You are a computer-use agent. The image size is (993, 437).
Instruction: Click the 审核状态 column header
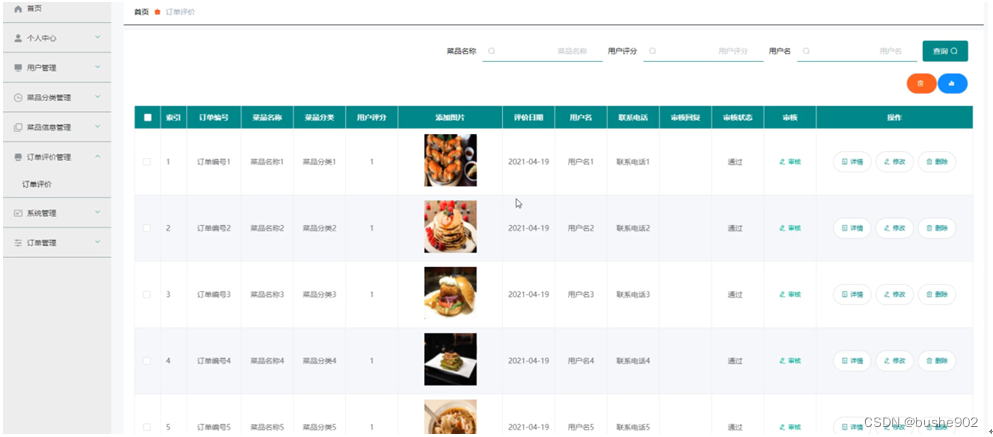(738, 117)
